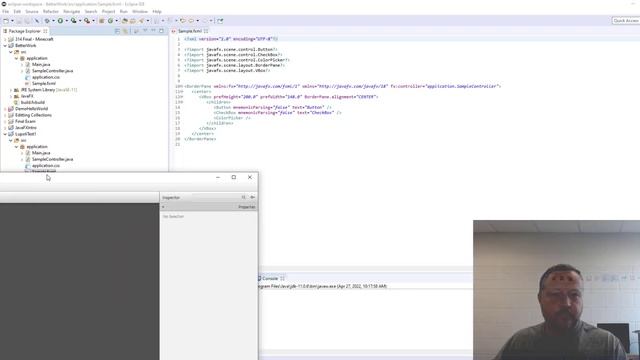Open the Help menu
Image resolution: width=640 pixels, height=360 pixels.
pos(157,11)
